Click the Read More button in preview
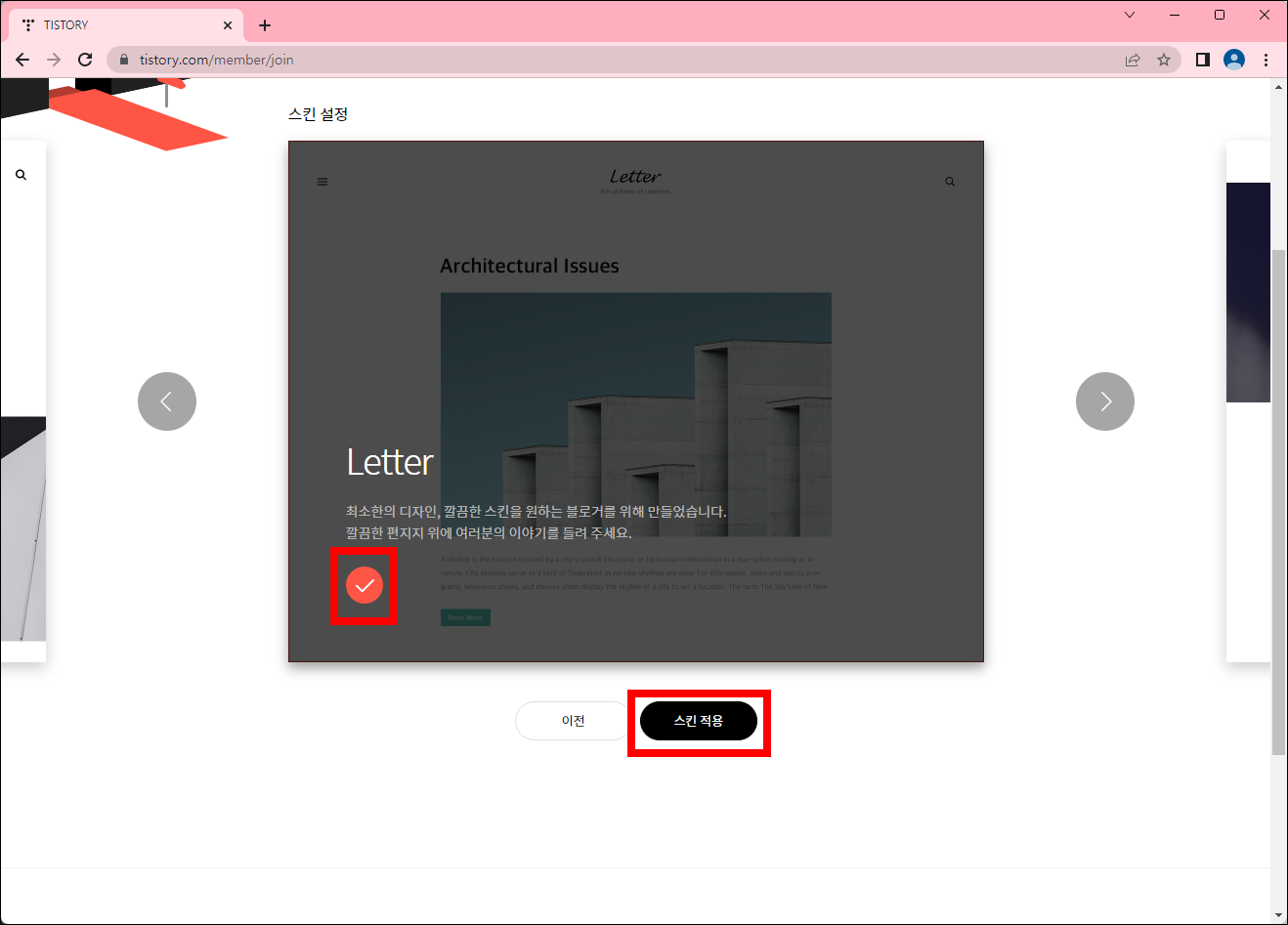The width and height of the screenshot is (1288, 925). (x=465, y=617)
